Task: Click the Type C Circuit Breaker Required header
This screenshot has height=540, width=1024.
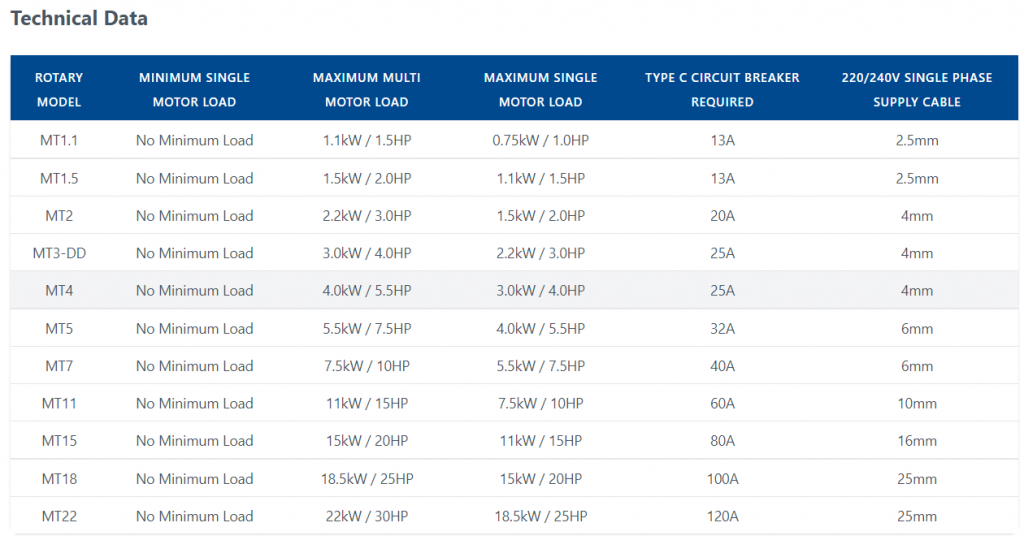Action: 722,89
